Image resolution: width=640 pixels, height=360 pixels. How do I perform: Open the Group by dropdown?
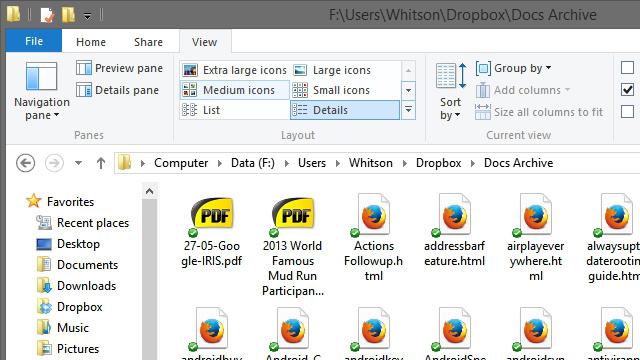point(513,68)
